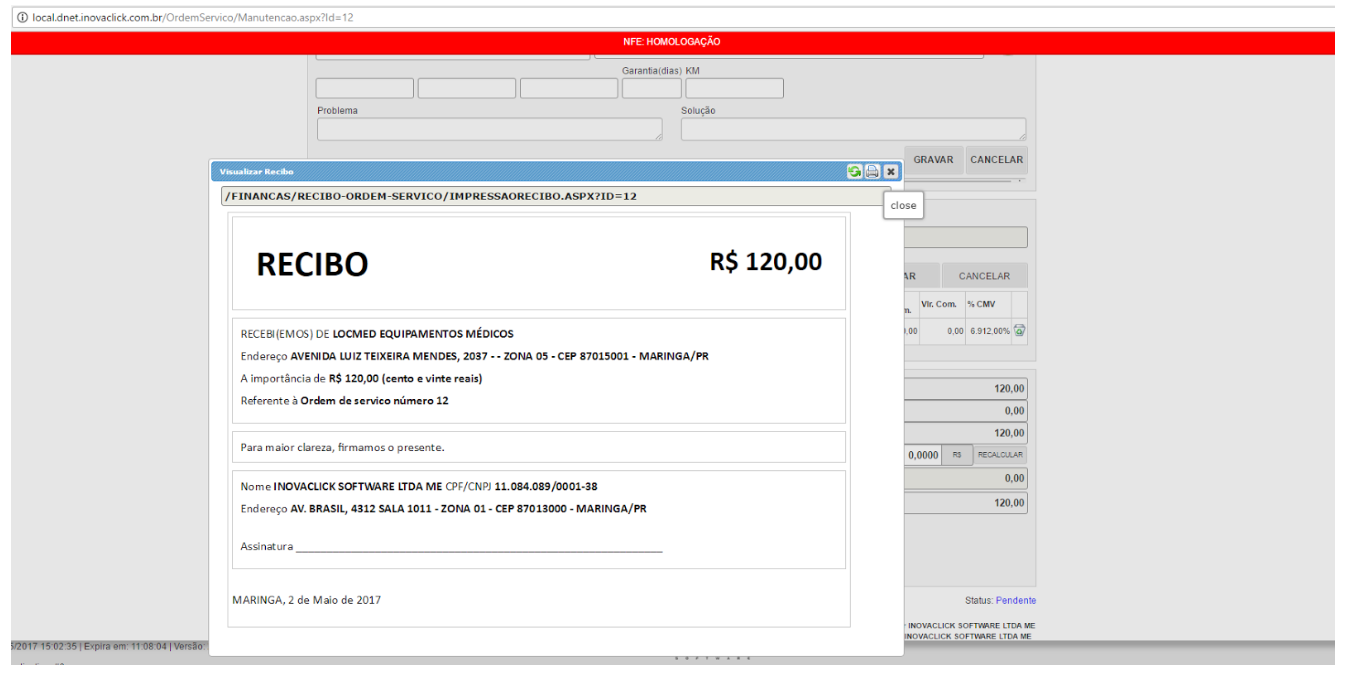Print the receipt using the printer icon
This screenshot has width=1347, height=674.
(x=872, y=171)
